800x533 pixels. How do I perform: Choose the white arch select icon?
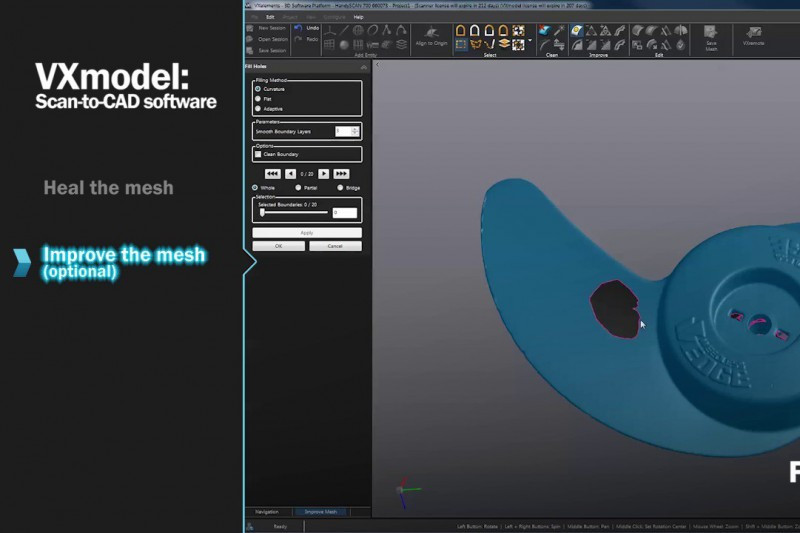click(475, 31)
